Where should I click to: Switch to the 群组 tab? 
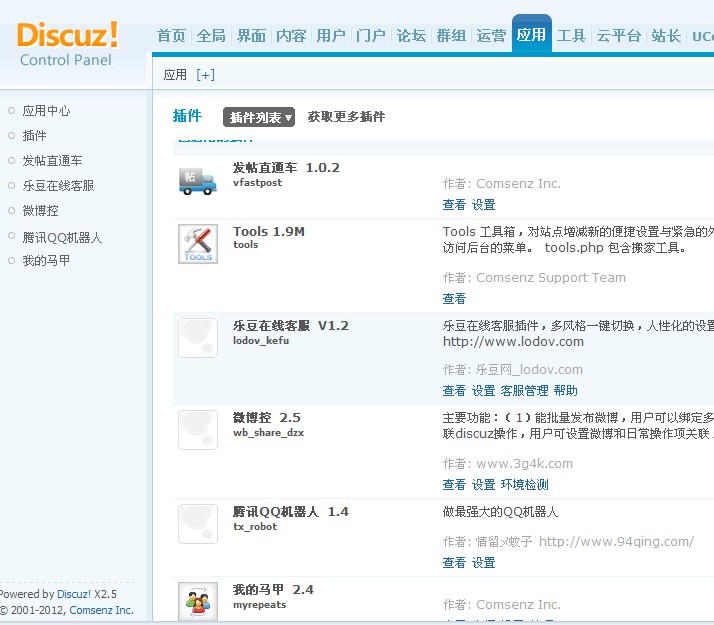(x=451, y=36)
